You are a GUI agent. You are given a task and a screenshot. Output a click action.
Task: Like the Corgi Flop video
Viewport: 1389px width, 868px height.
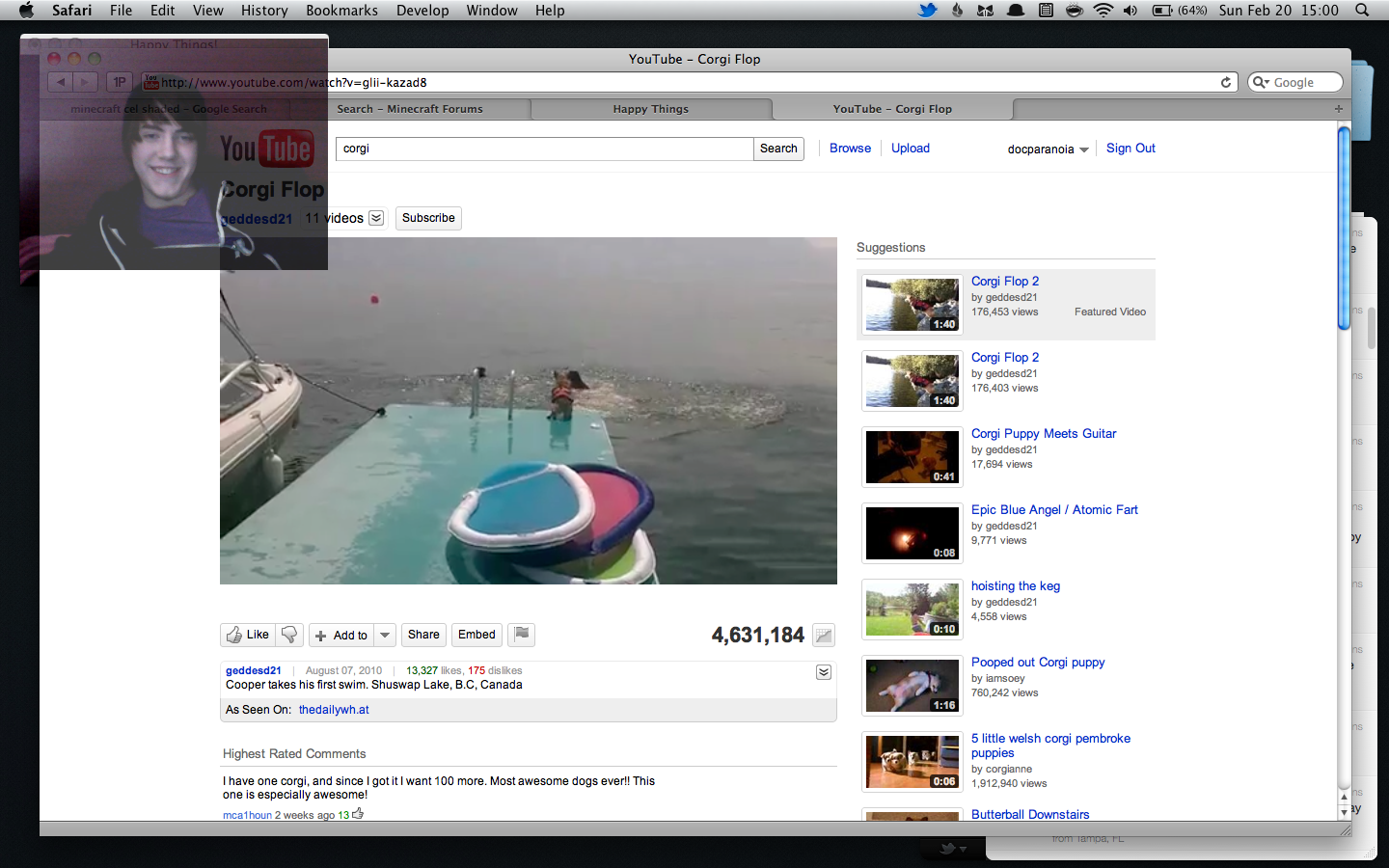coord(248,635)
